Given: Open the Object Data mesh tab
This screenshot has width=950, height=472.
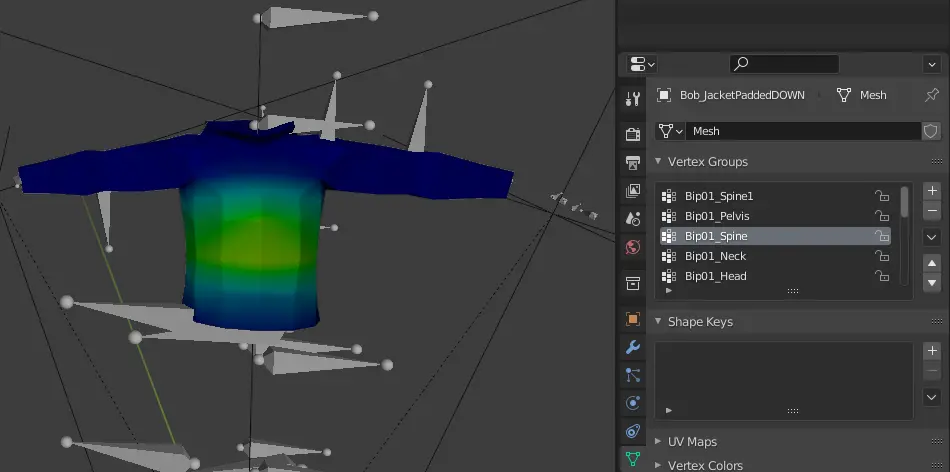Looking at the screenshot, I should (633, 459).
